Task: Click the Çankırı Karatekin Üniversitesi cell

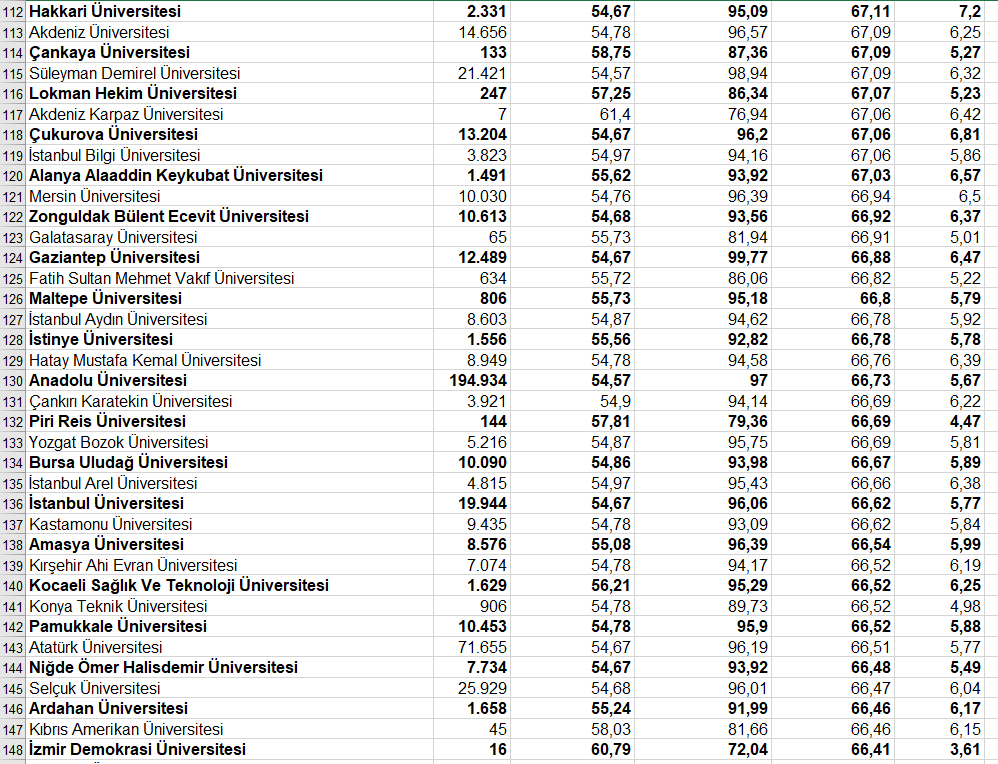Action: (229, 401)
